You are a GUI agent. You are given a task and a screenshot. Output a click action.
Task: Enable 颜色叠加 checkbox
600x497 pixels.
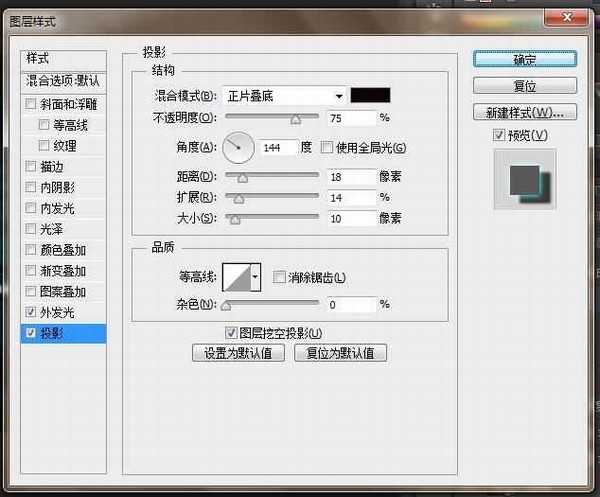tap(31, 249)
